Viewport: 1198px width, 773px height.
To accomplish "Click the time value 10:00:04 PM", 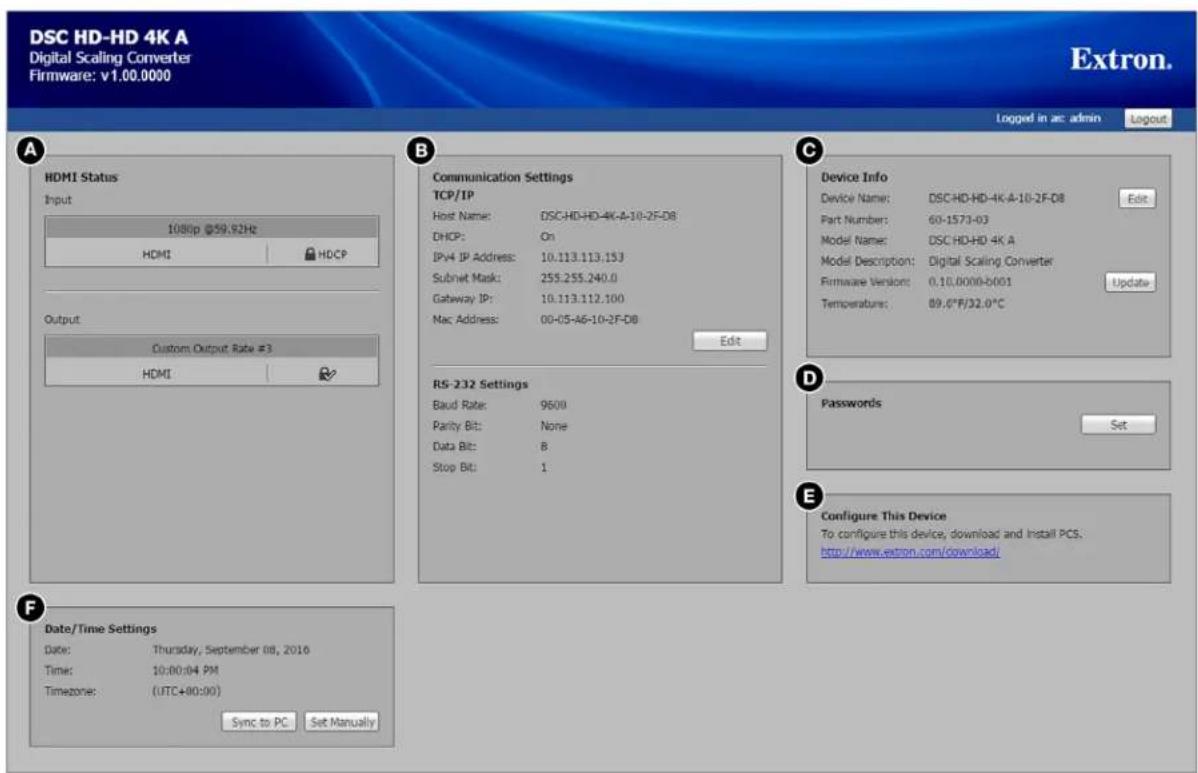I will pos(185,670).
